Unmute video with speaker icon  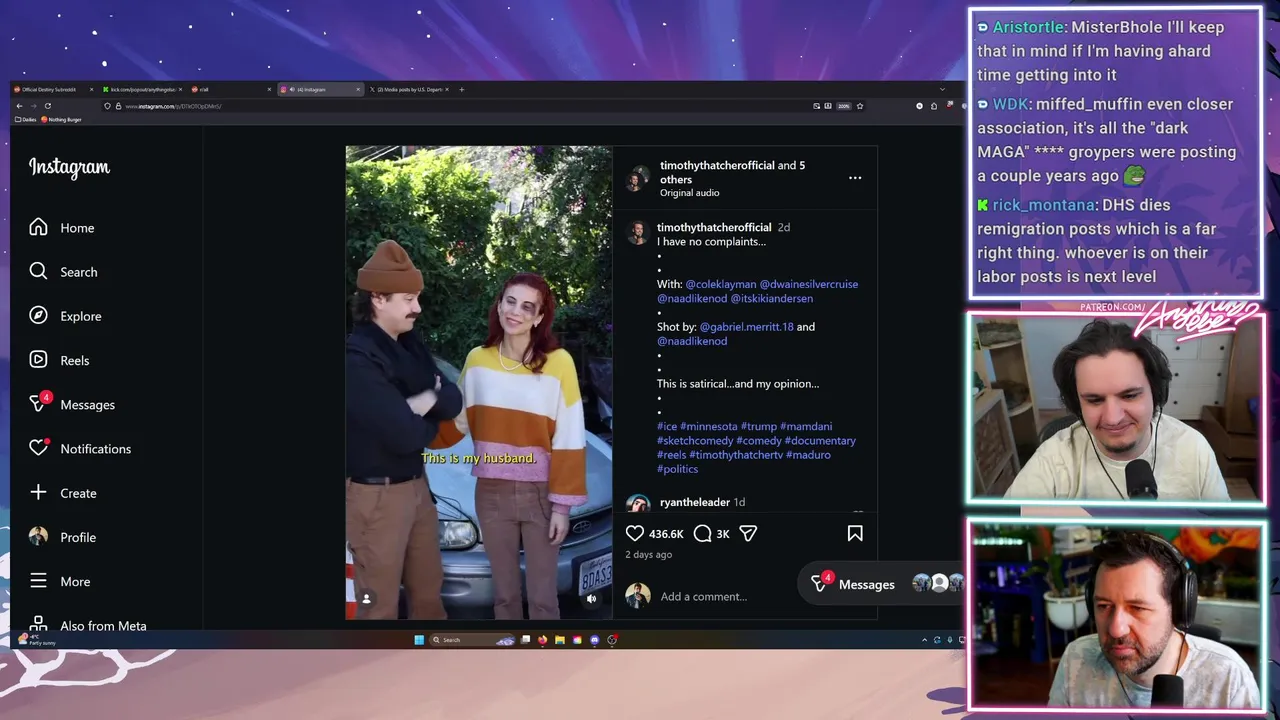point(591,598)
